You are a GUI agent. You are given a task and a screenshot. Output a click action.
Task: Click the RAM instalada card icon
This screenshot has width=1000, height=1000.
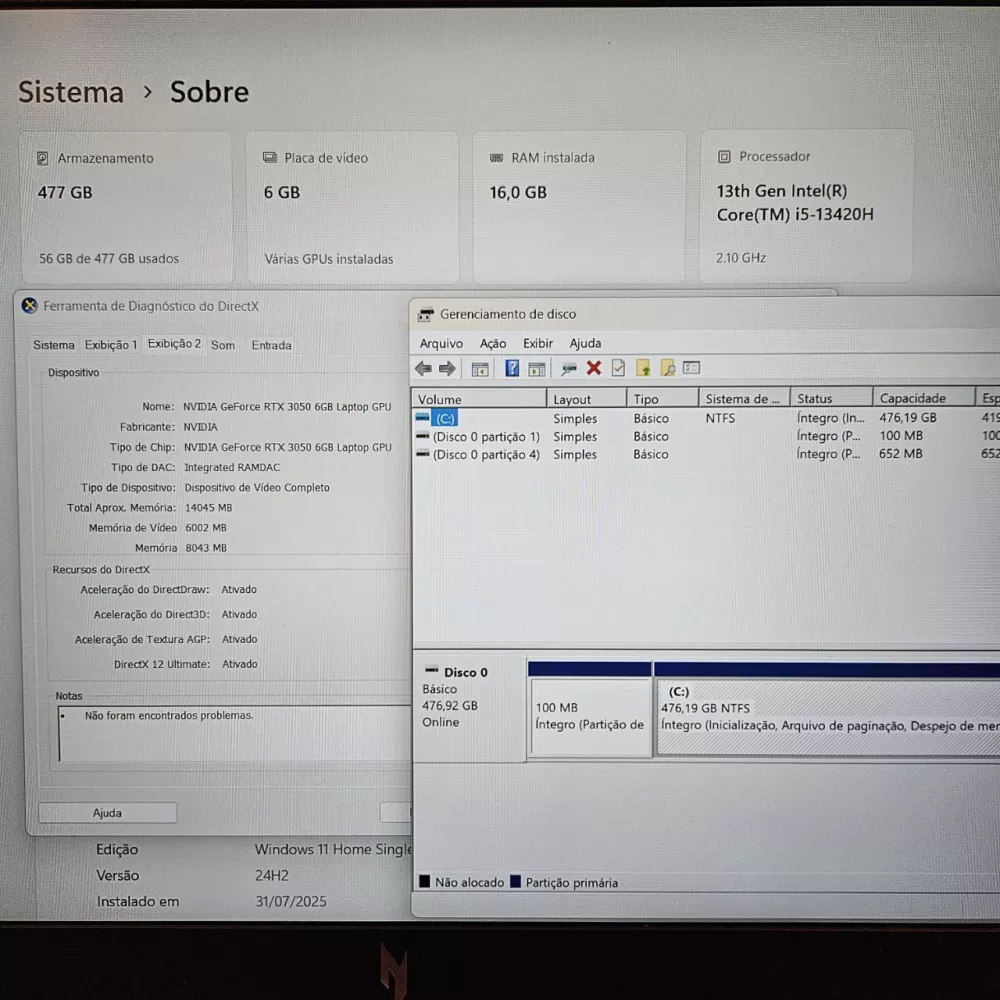point(496,158)
